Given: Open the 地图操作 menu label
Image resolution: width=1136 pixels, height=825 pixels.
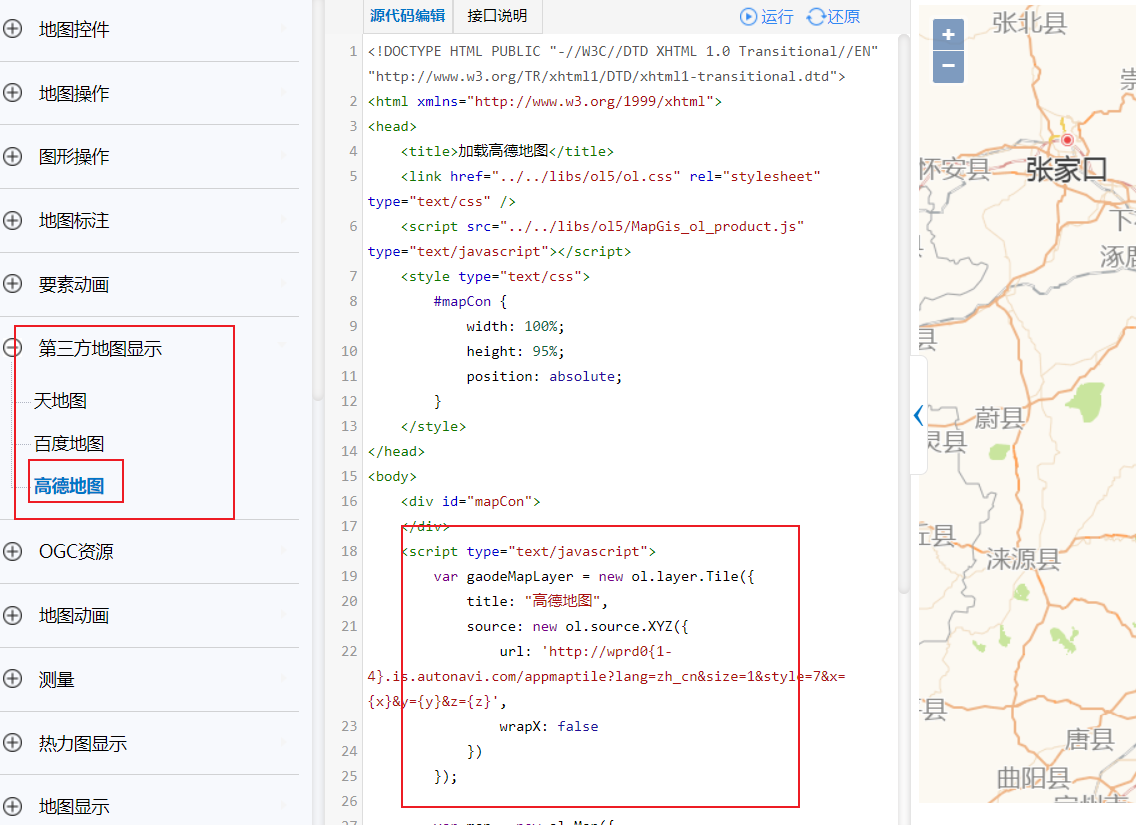Looking at the screenshot, I should tap(74, 93).
